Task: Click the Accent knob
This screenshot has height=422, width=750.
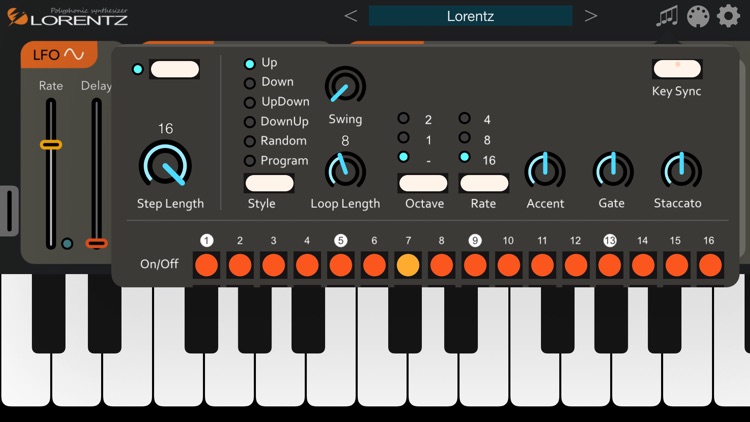Action: point(545,172)
